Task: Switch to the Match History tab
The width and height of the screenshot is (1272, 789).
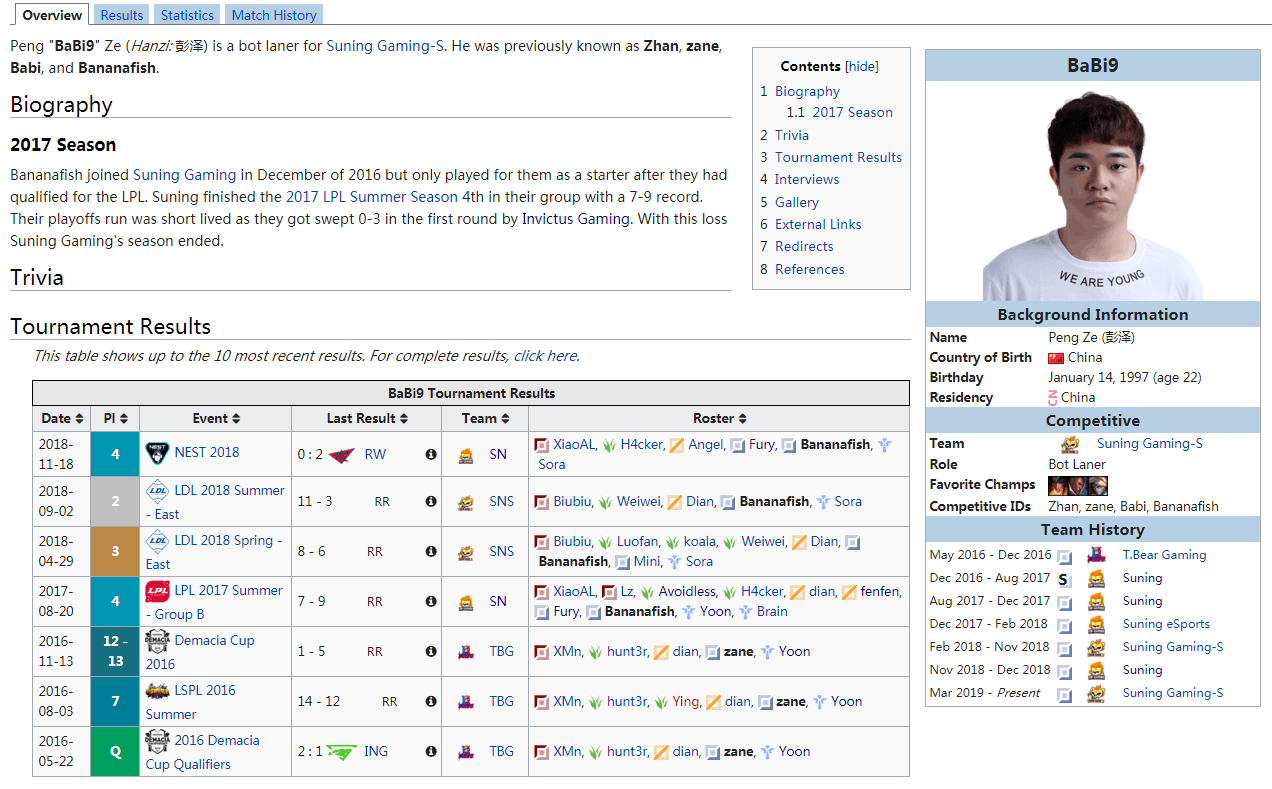Action: tap(273, 15)
